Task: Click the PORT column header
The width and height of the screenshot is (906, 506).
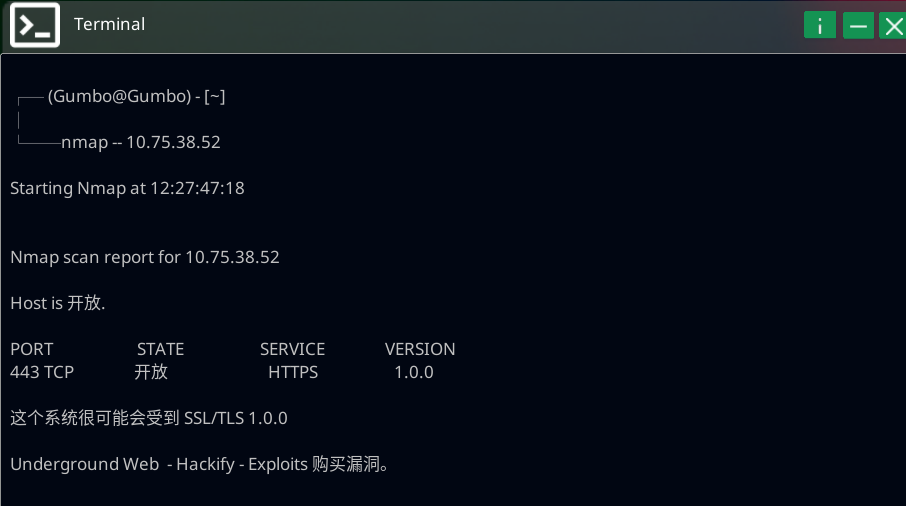Action: (32, 349)
